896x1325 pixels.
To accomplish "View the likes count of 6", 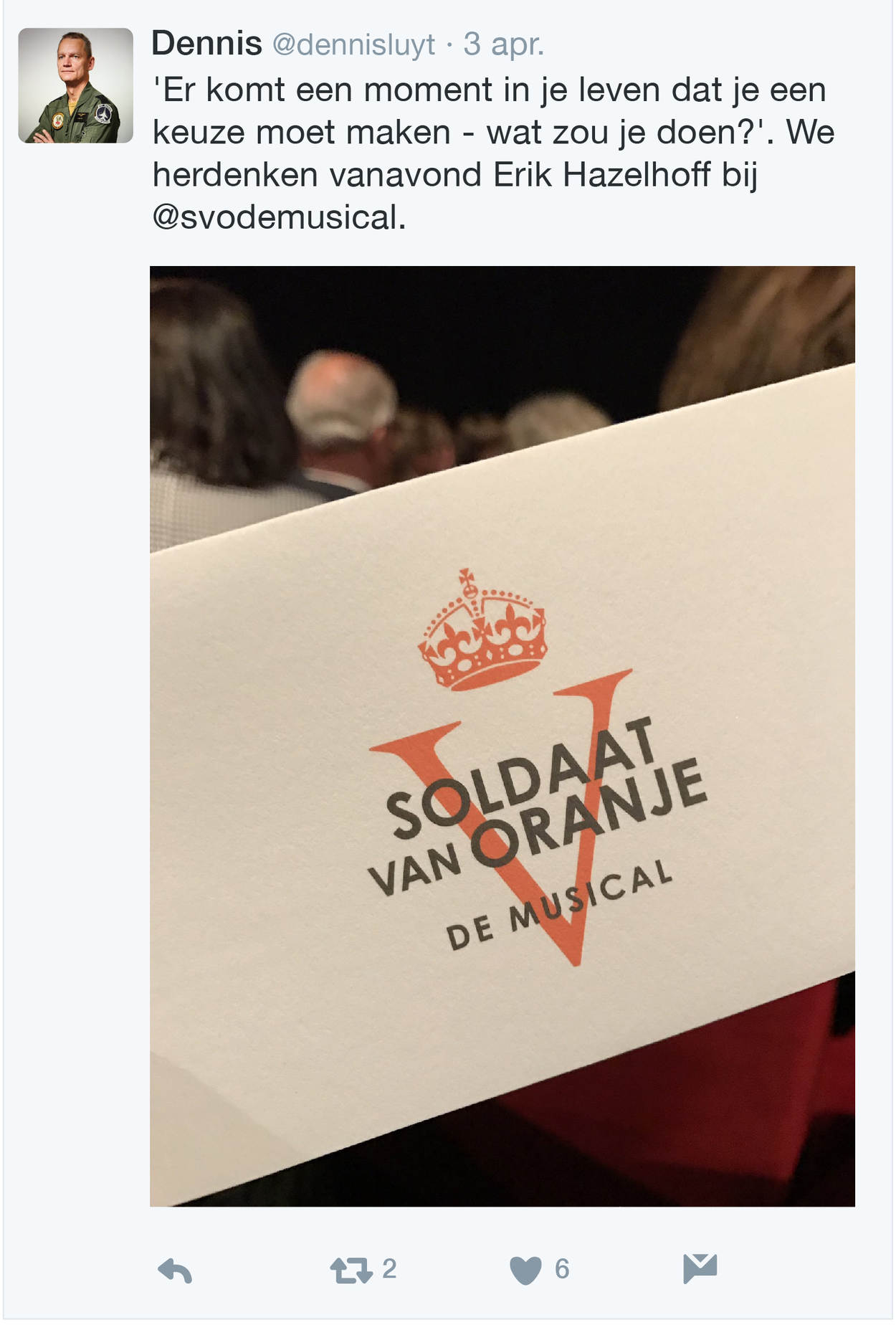I will pyautogui.click(x=562, y=1269).
